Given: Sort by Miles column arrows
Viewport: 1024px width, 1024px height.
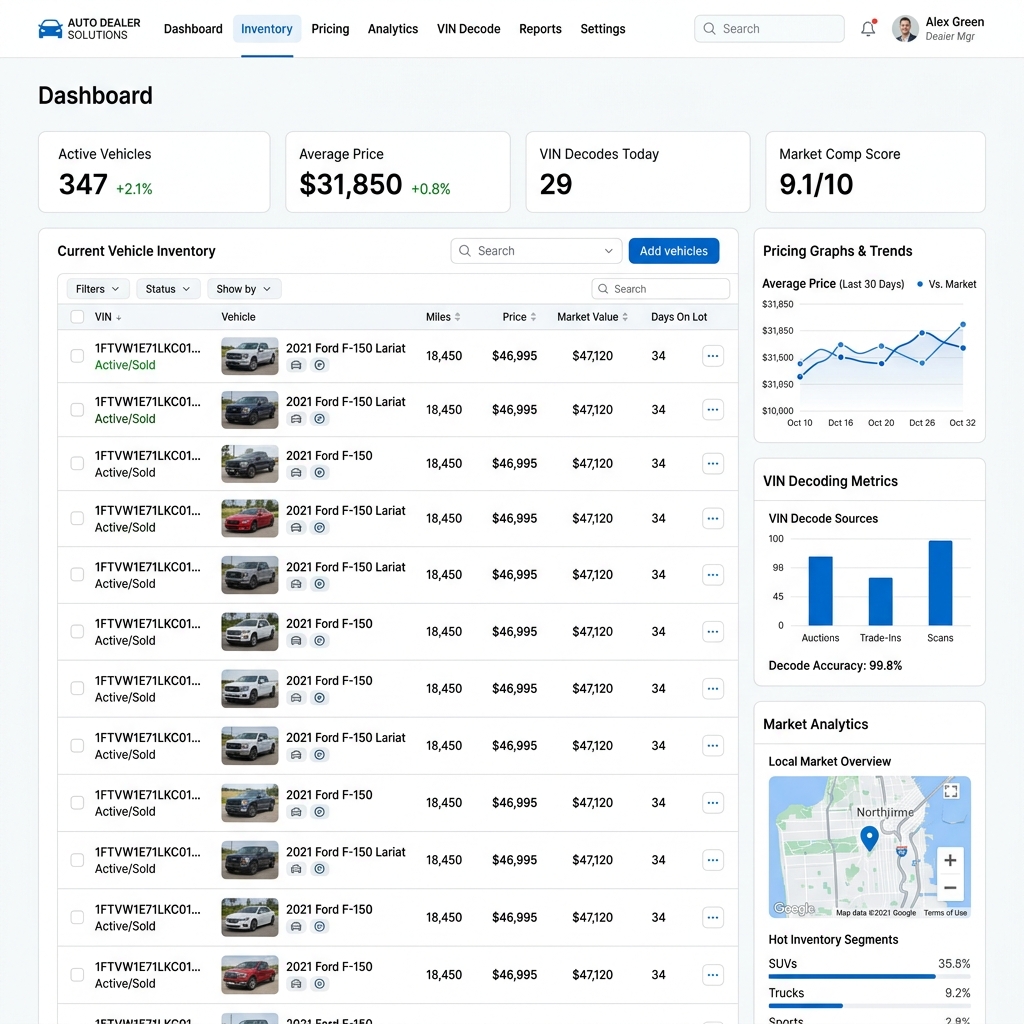Looking at the screenshot, I should click(x=457, y=317).
